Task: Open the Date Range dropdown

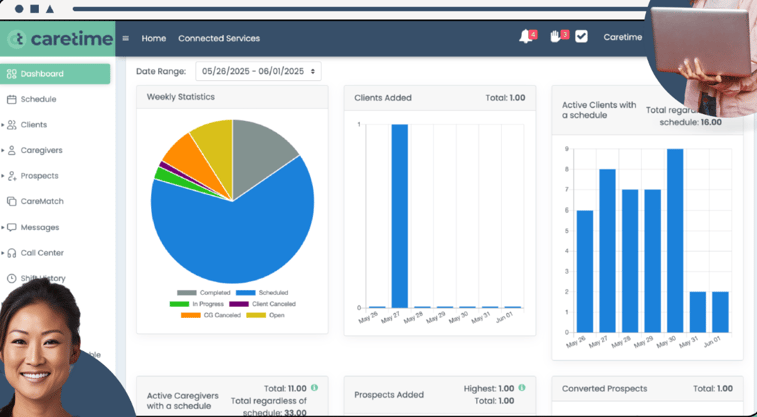Action: (x=258, y=72)
